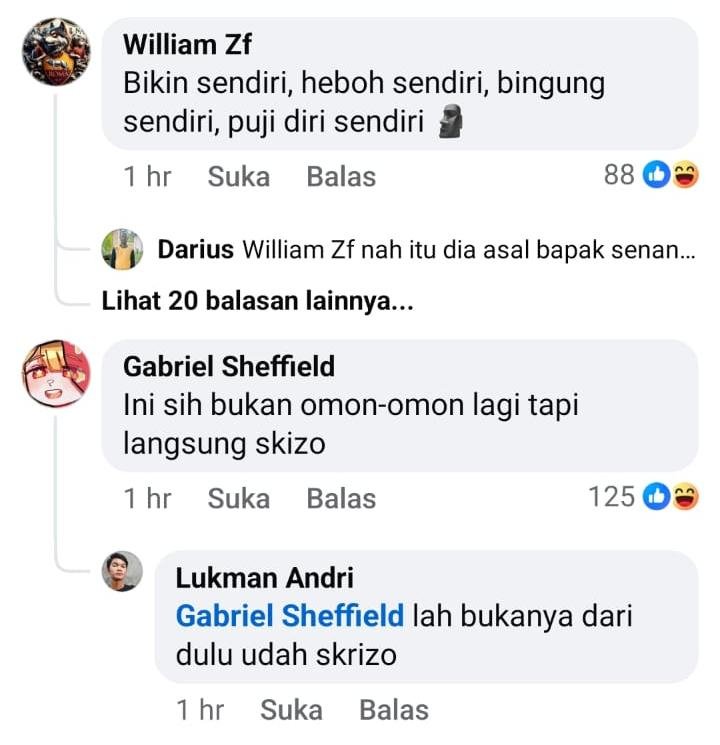View laughing reaction on William Zf's comment
This screenshot has width=720, height=745.
(x=685, y=174)
